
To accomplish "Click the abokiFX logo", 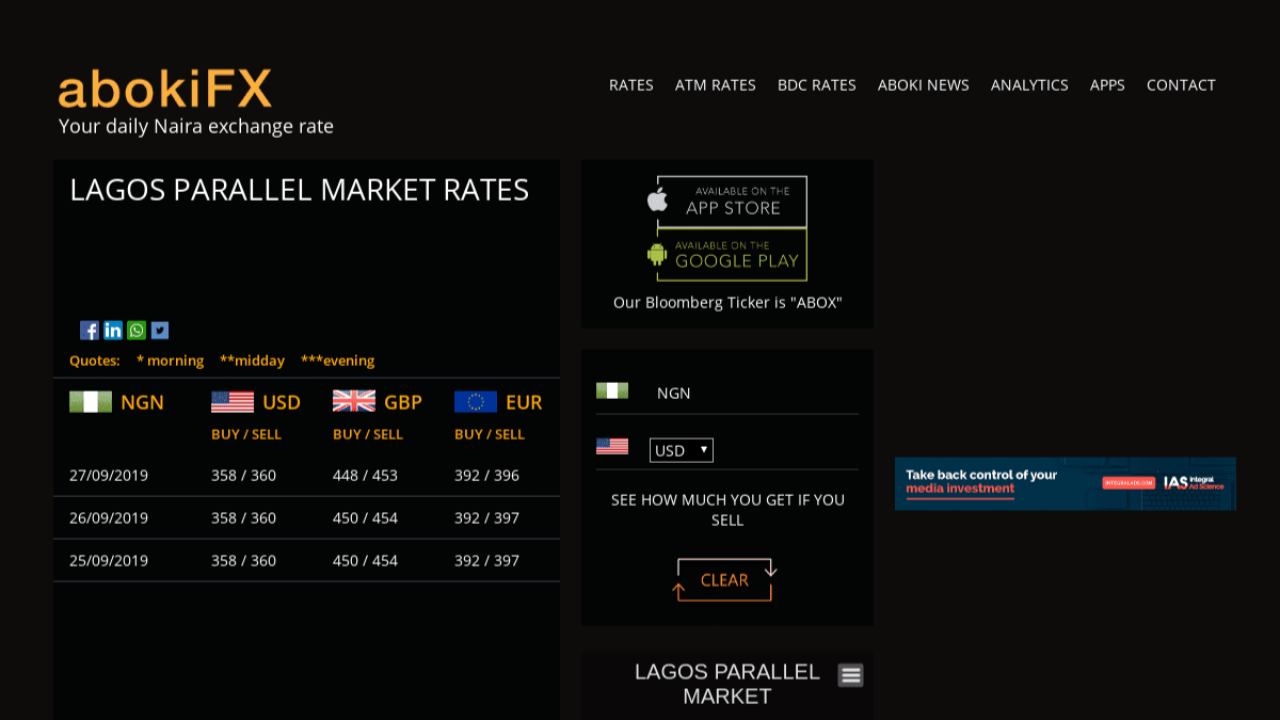I will pyautogui.click(x=165, y=90).
